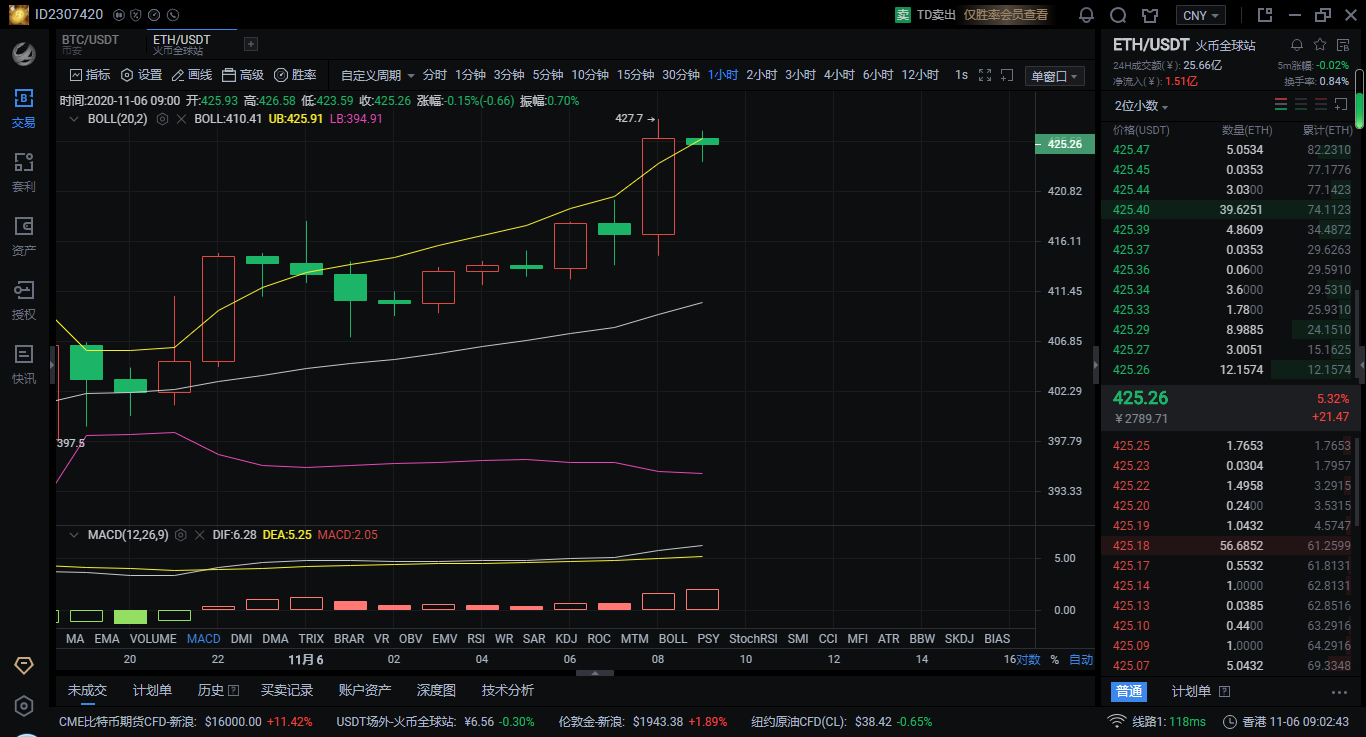The height and width of the screenshot is (737, 1366).
Task: Open the 资产 assets sidebar icon
Action: 24,236
